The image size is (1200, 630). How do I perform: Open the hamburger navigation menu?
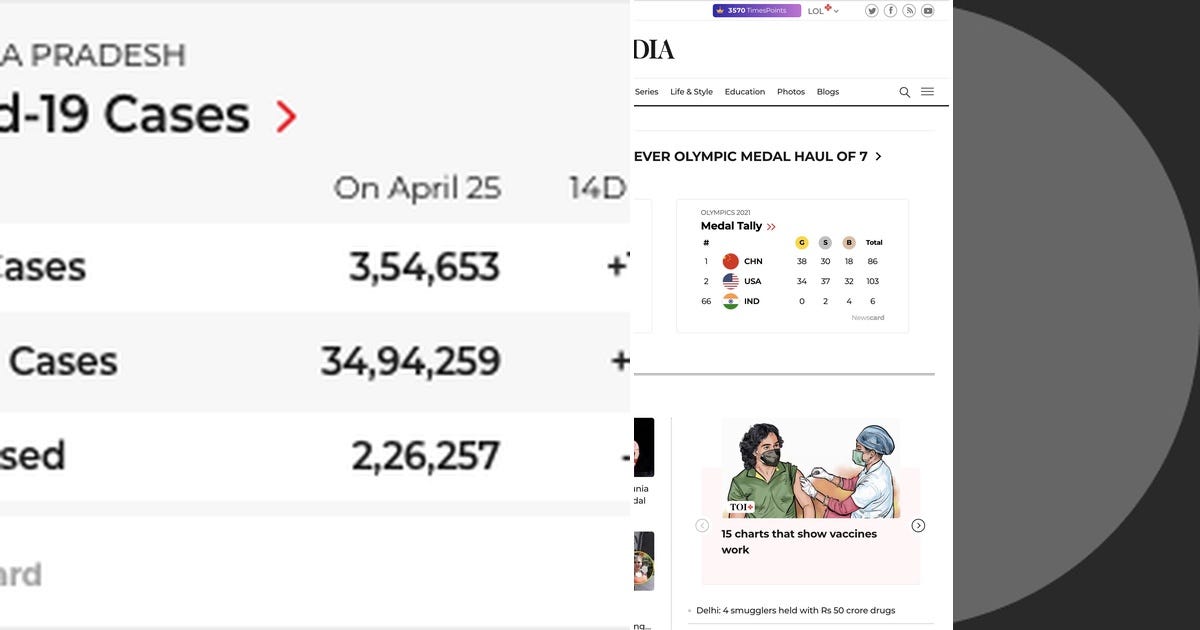pos(927,91)
